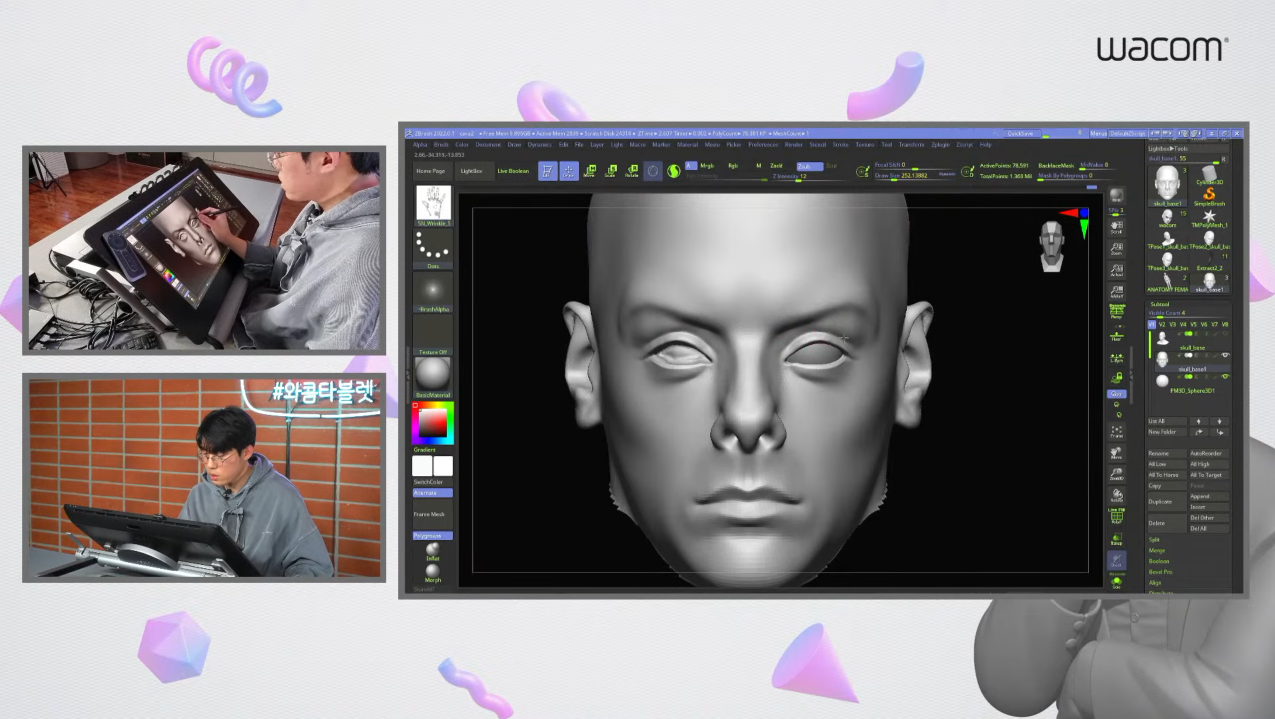The image size is (1275, 719).
Task: Toggle the Persp perspective icon
Action: pyautogui.click(x=1116, y=311)
